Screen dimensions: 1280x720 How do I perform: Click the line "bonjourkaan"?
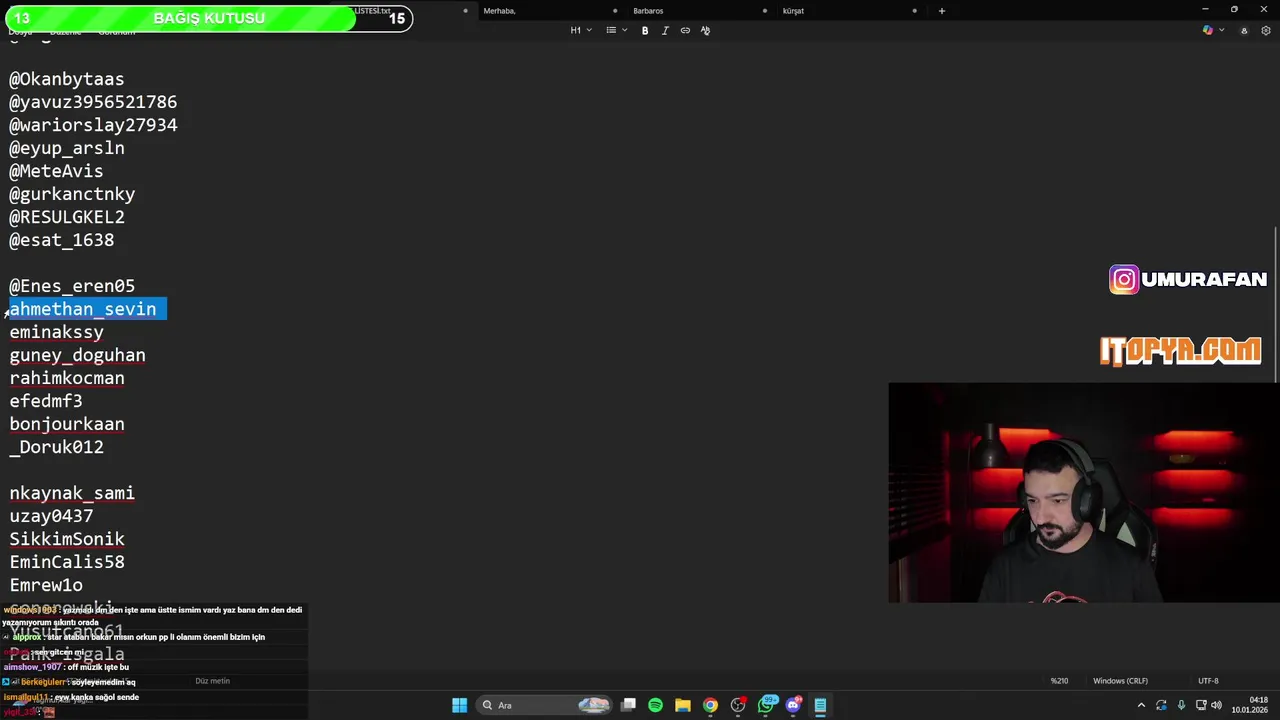pos(67,424)
